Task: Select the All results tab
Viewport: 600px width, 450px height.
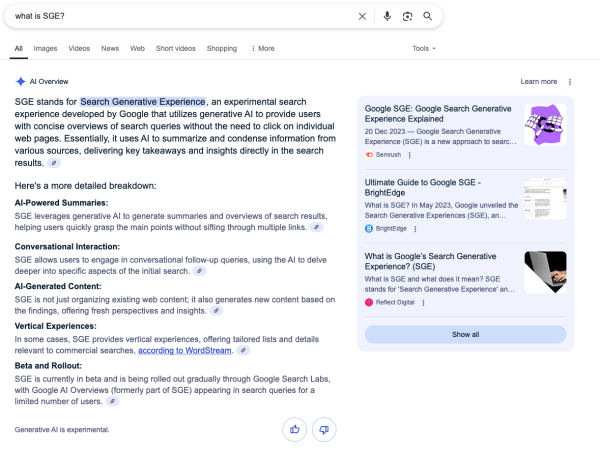Action: pos(19,49)
